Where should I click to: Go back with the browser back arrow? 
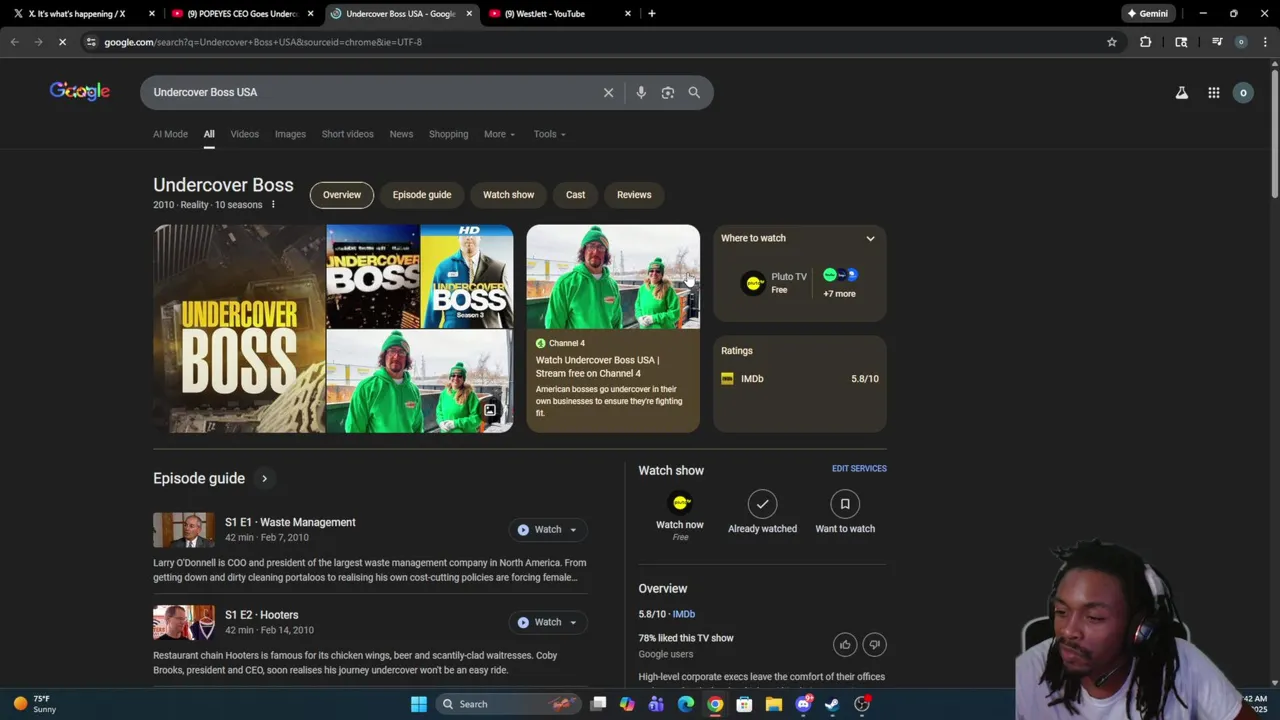pyautogui.click(x=14, y=42)
